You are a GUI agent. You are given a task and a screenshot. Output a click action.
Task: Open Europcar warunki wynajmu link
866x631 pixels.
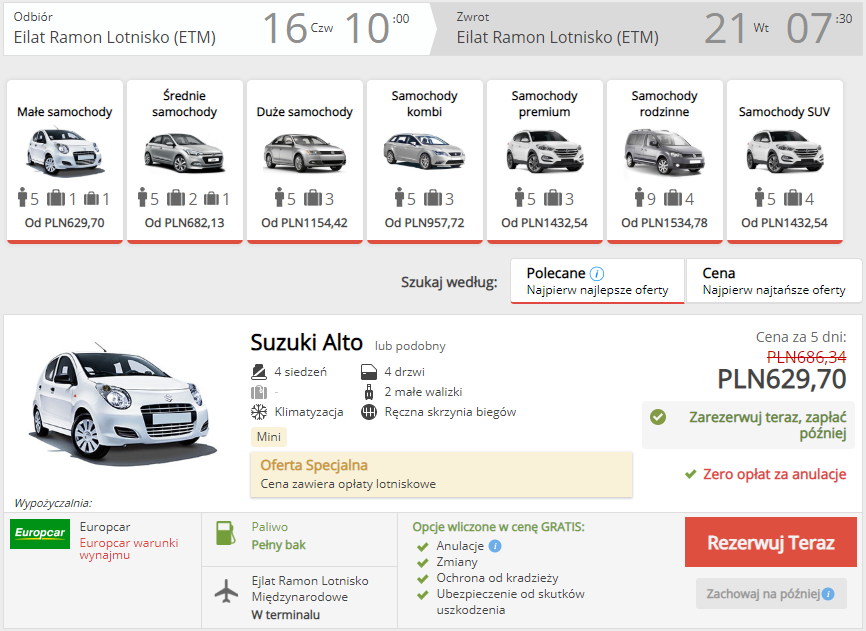(128, 548)
